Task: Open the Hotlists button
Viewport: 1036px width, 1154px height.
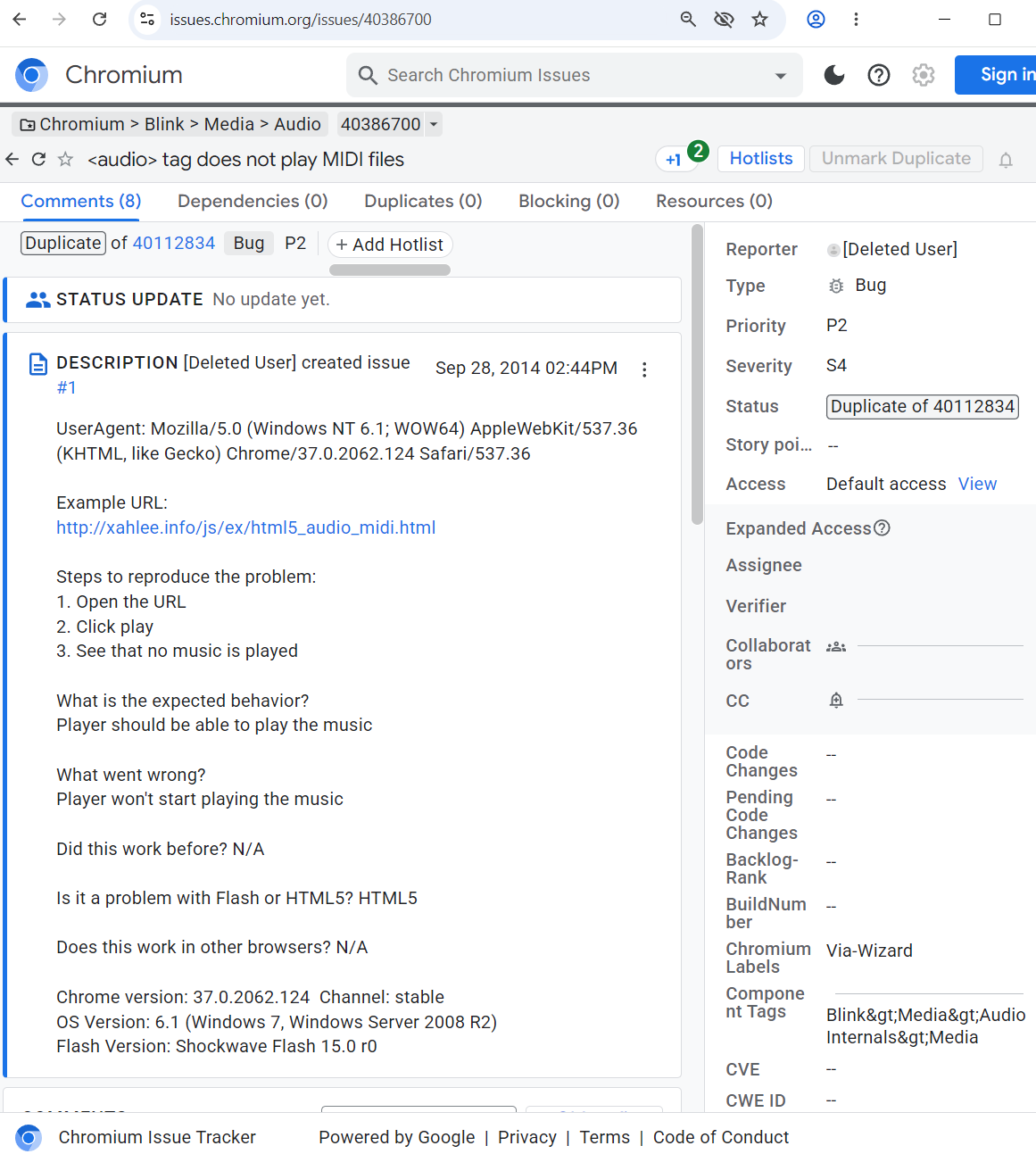Action: coord(761,158)
